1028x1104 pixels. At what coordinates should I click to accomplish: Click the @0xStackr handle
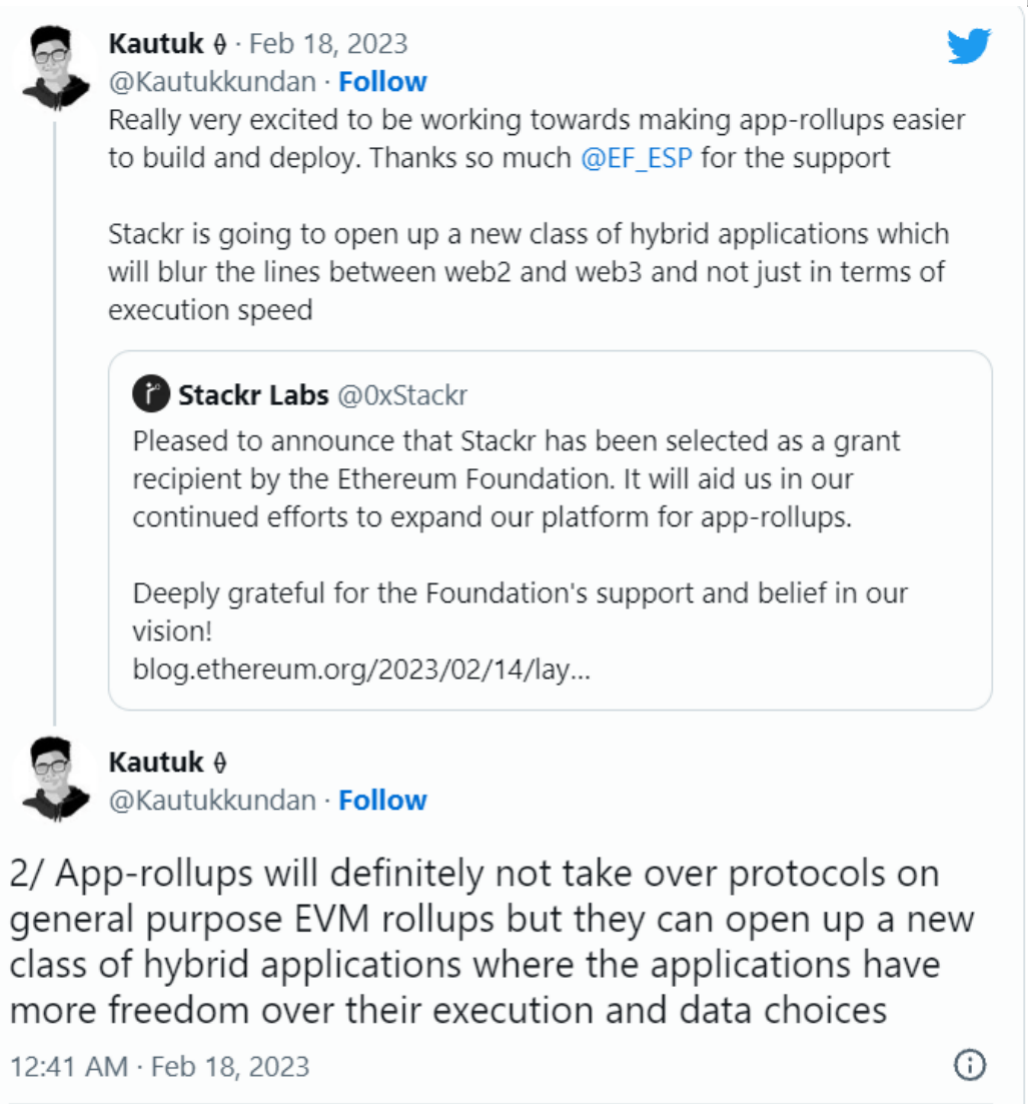pos(402,396)
